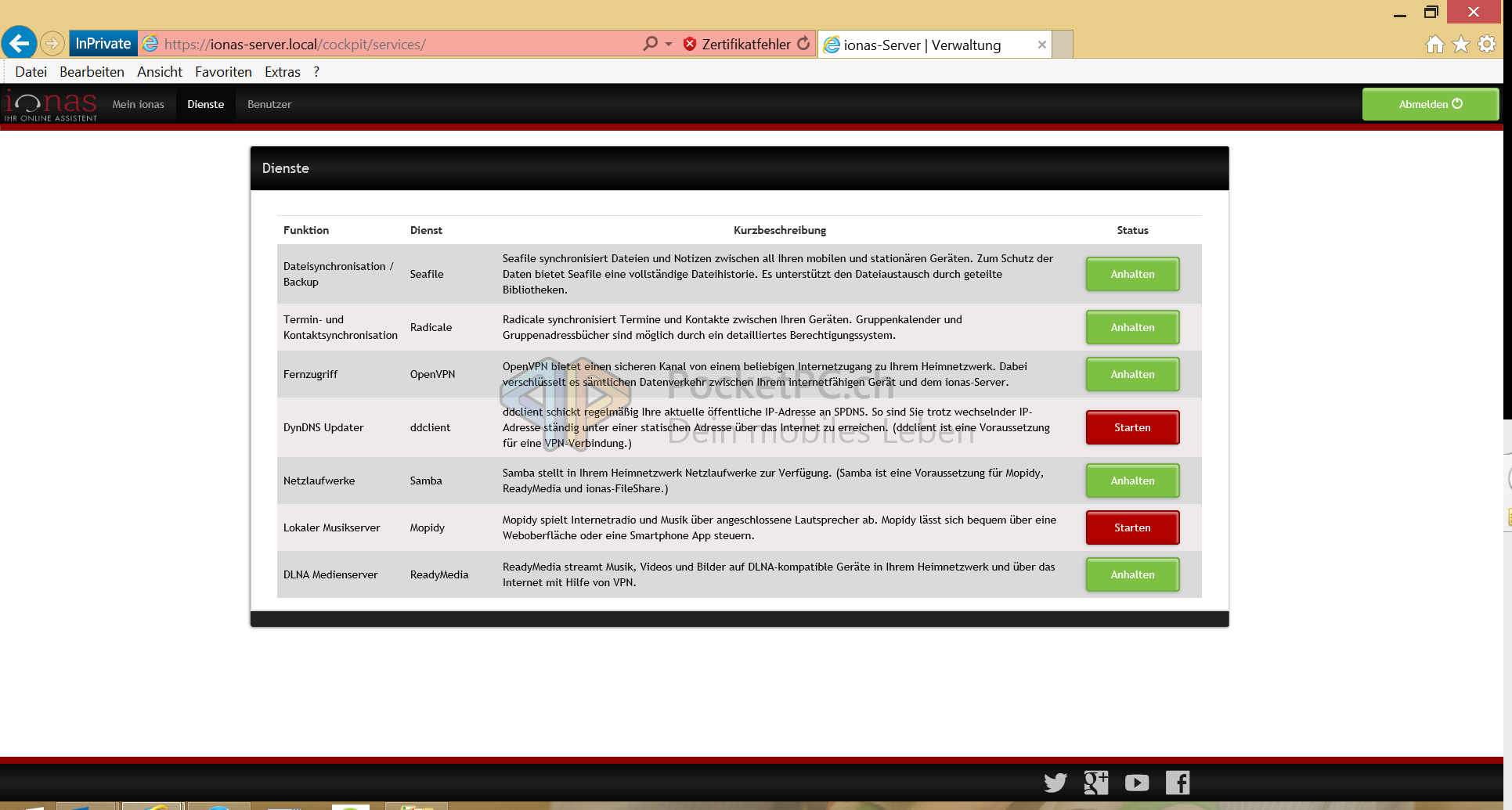This screenshot has height=810, width=1512.
Task: Stop ReadyMedia with its Anhalten button
Action: pos(1132,574)
